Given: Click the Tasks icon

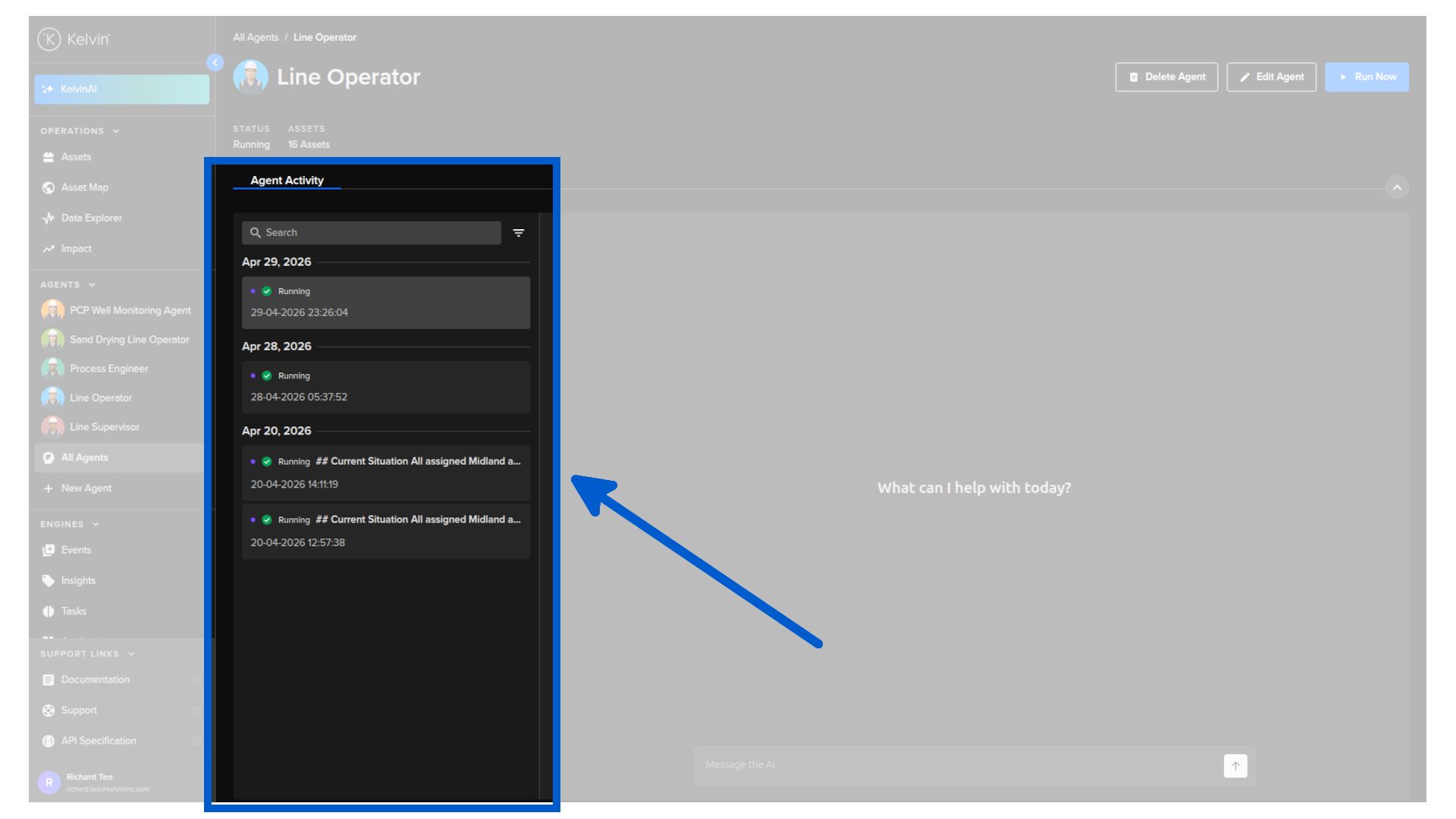Looking at the screenshot, I should [49, 611].
